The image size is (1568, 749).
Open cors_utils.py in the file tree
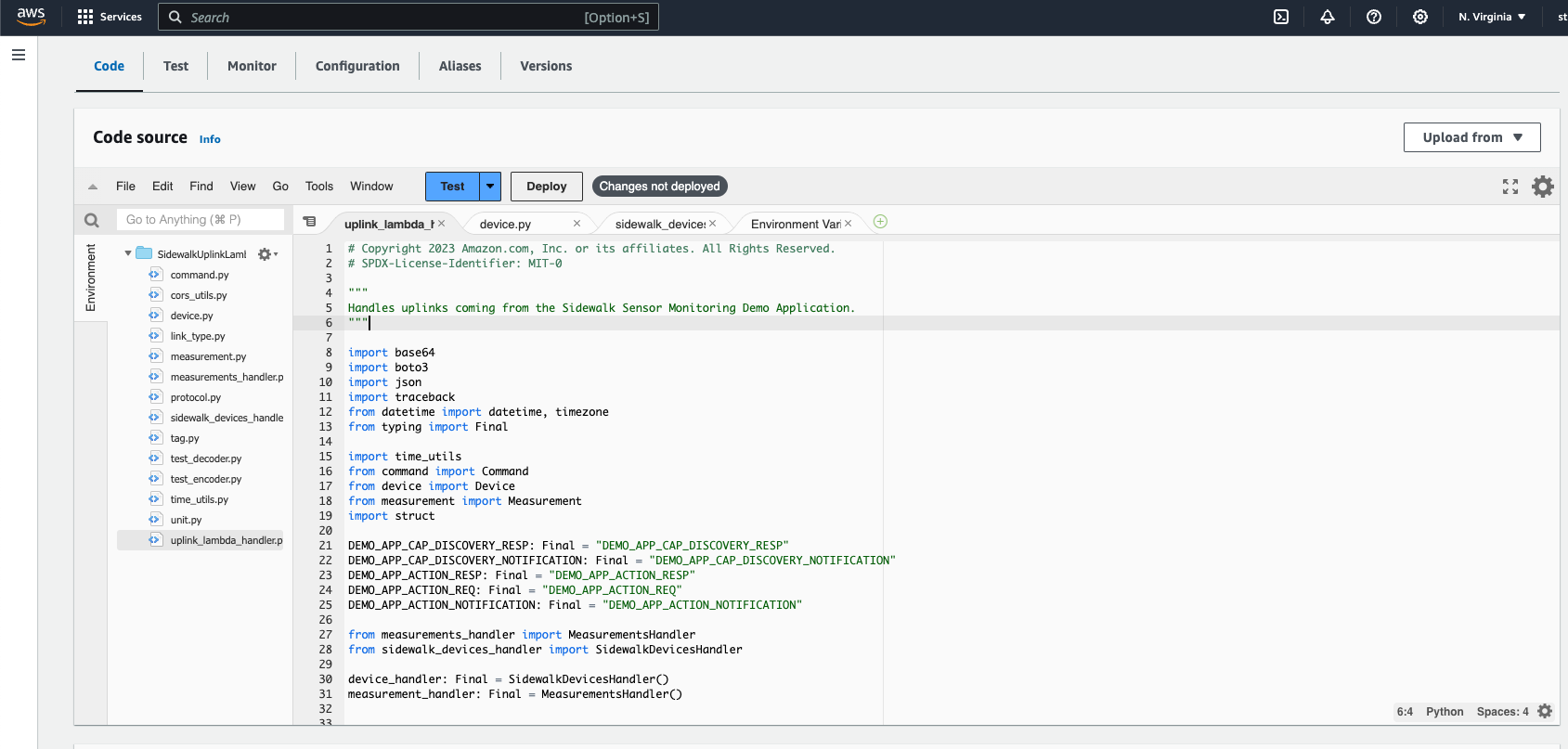point(199,295)
